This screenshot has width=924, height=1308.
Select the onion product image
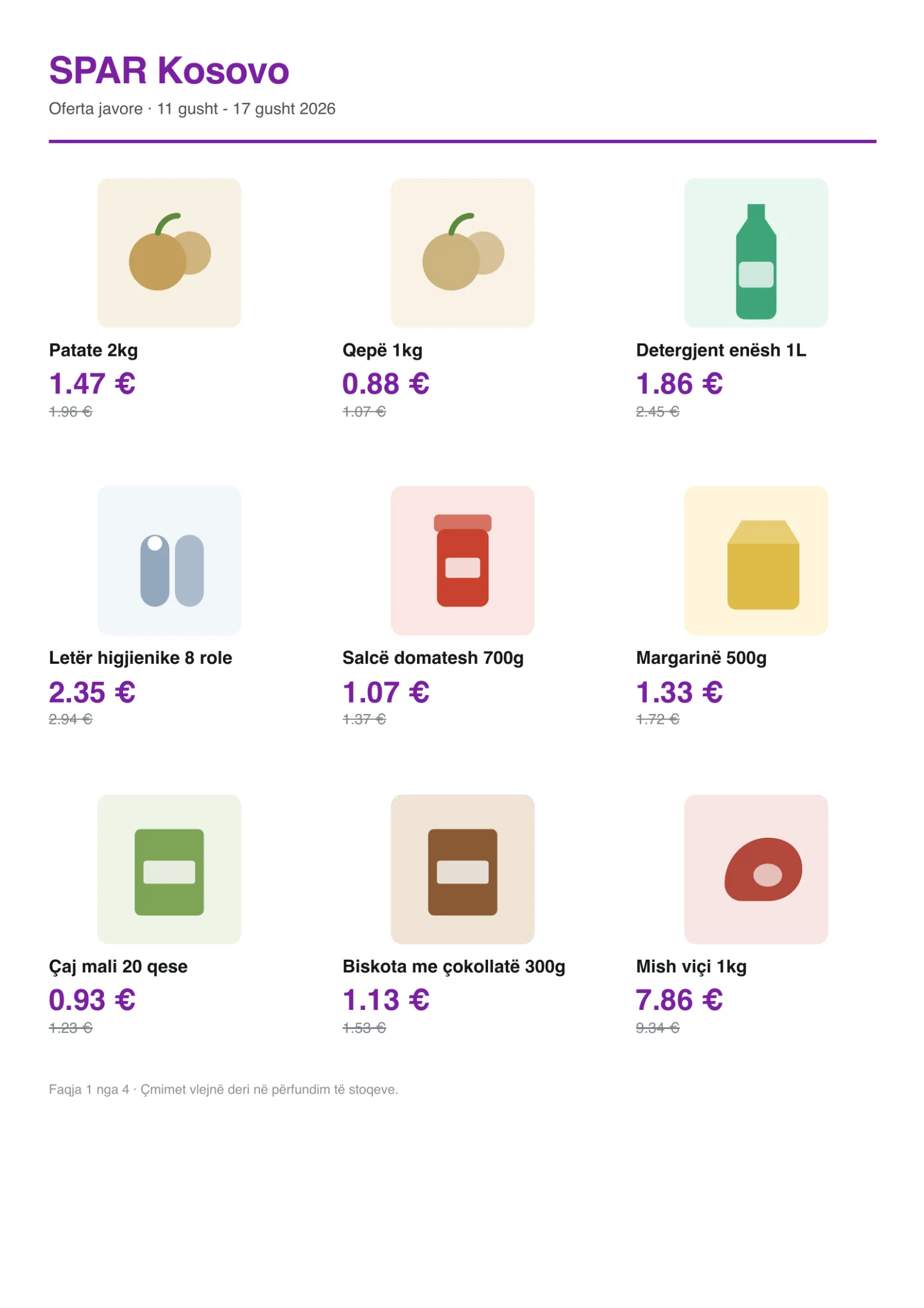coord(462,252)
